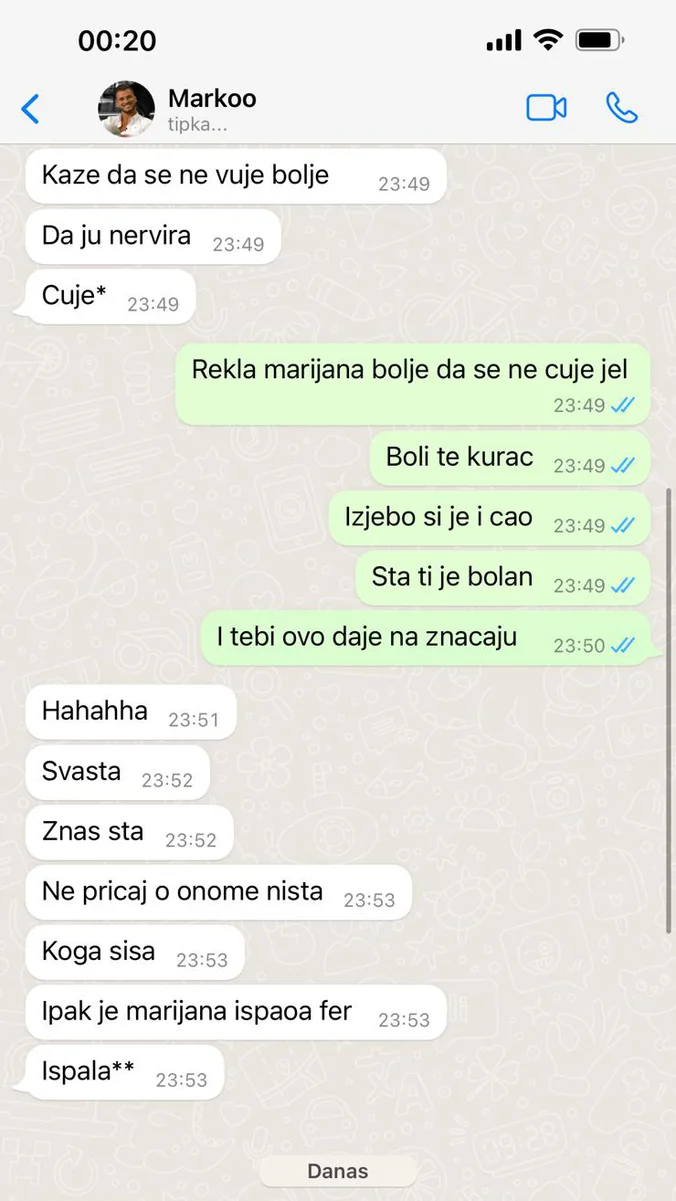Tap the 'Danas' date label
The image size is (676, 1201).
338,1171
